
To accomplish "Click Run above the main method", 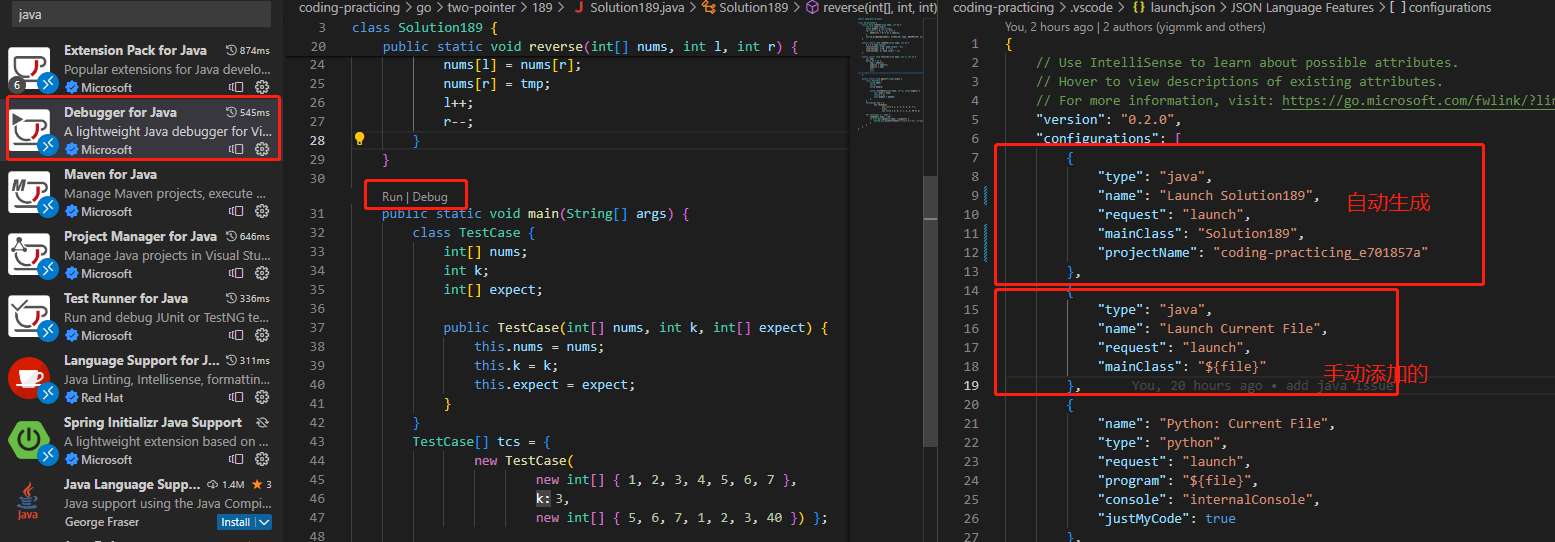I will click(392, 197).
